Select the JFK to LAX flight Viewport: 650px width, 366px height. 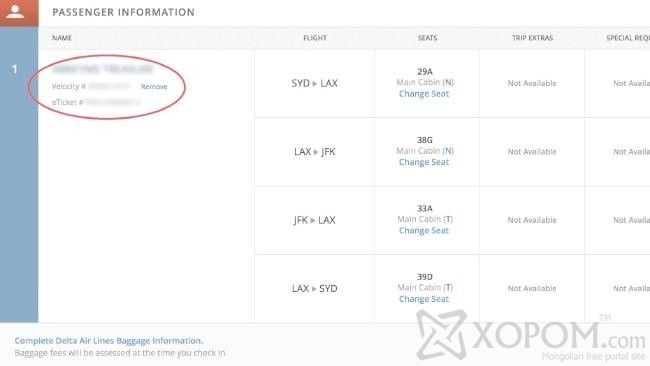click(x=314, y=220)
